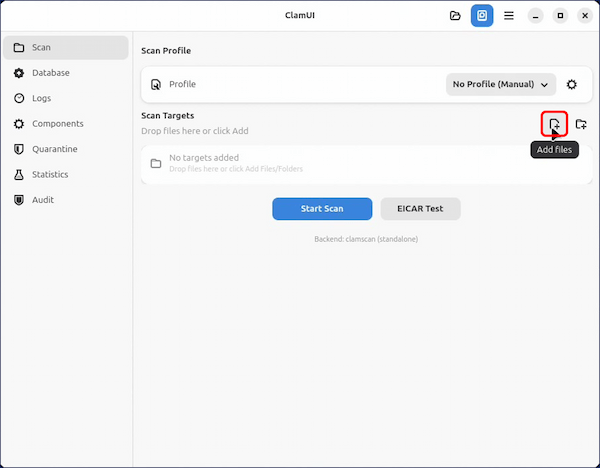Click the Components gear icon in sidebar
This screenshot has width=600, height=468.
(19, 124)
